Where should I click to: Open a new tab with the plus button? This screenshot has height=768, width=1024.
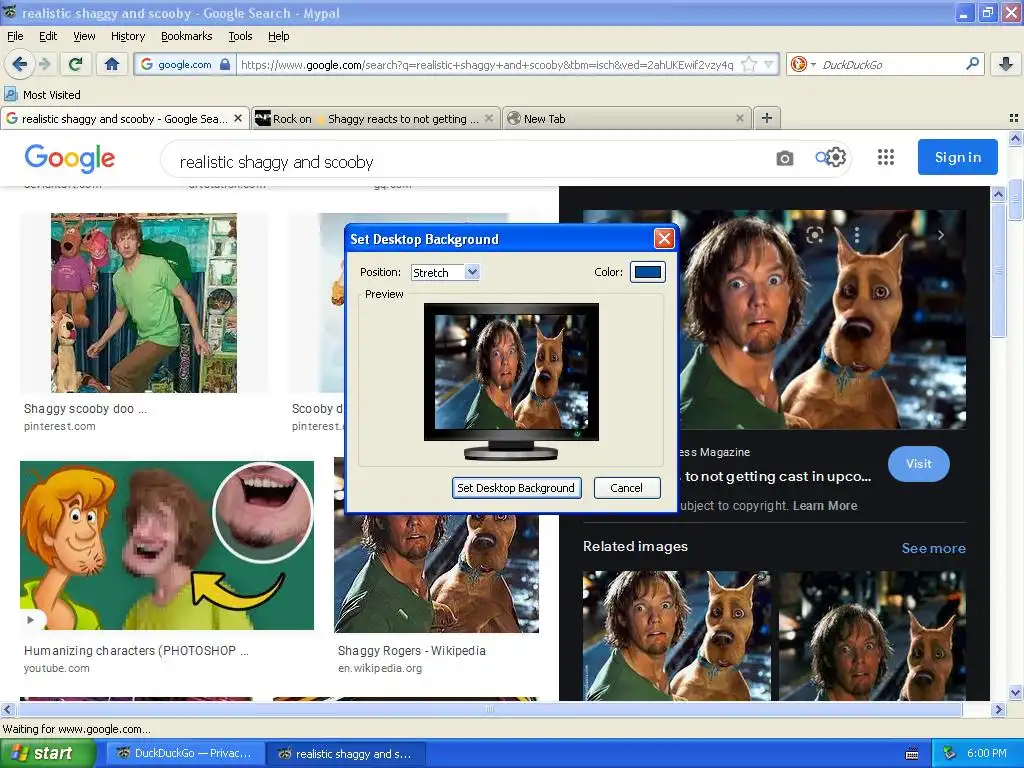coord(767,118)
